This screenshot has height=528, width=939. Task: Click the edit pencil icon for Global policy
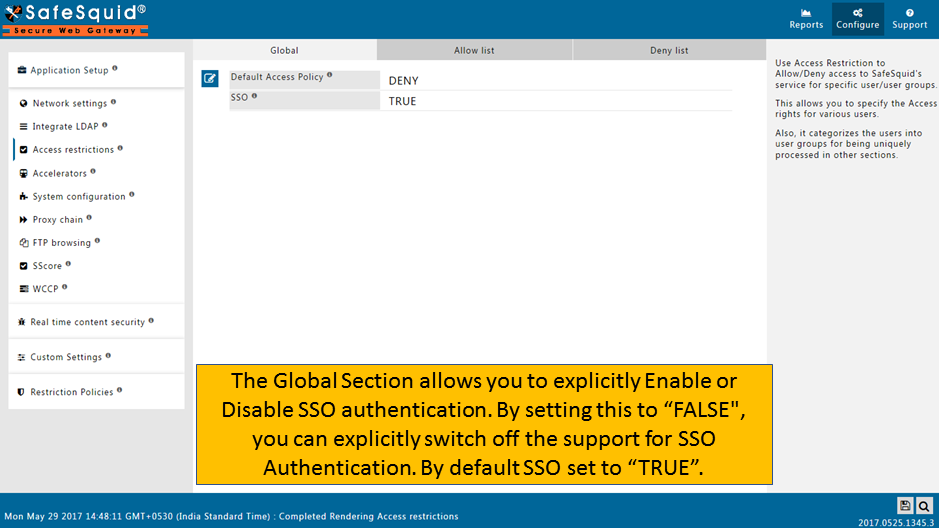tap(210, 78)
